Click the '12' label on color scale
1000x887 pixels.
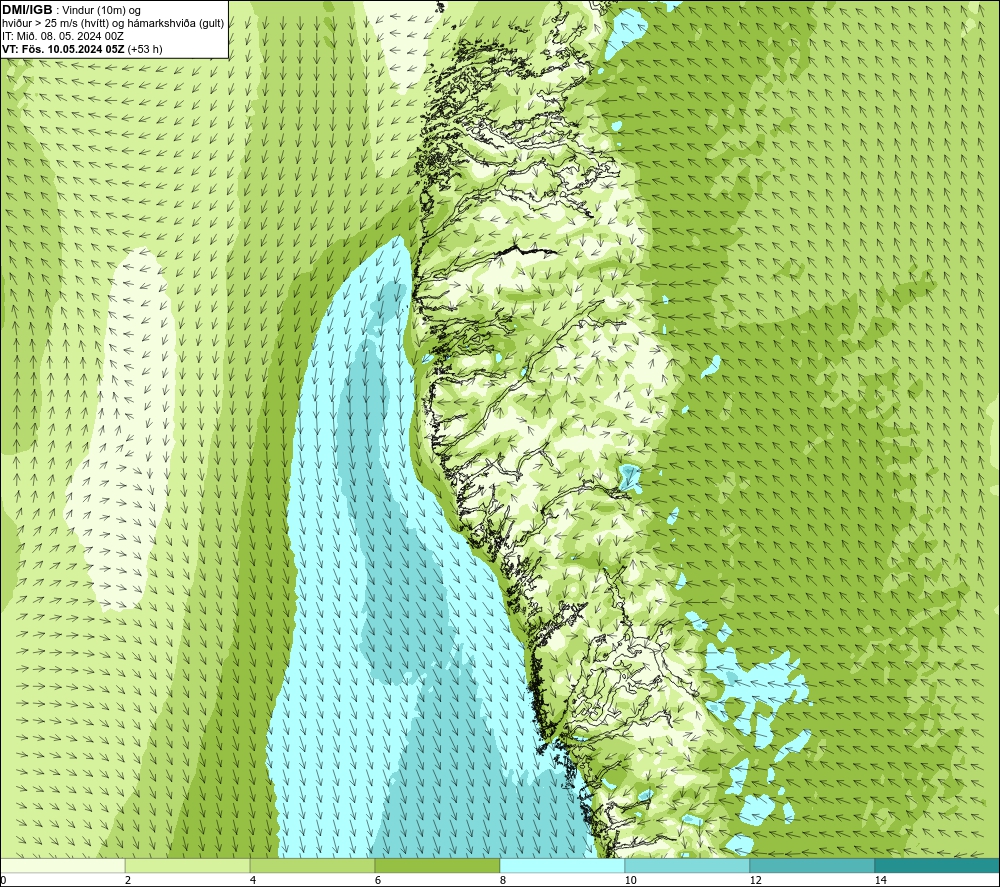756,880
